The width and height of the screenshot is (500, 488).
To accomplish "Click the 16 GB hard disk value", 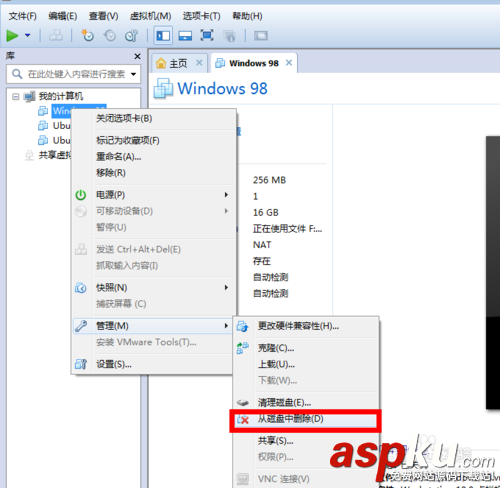I will pos(266,213).
